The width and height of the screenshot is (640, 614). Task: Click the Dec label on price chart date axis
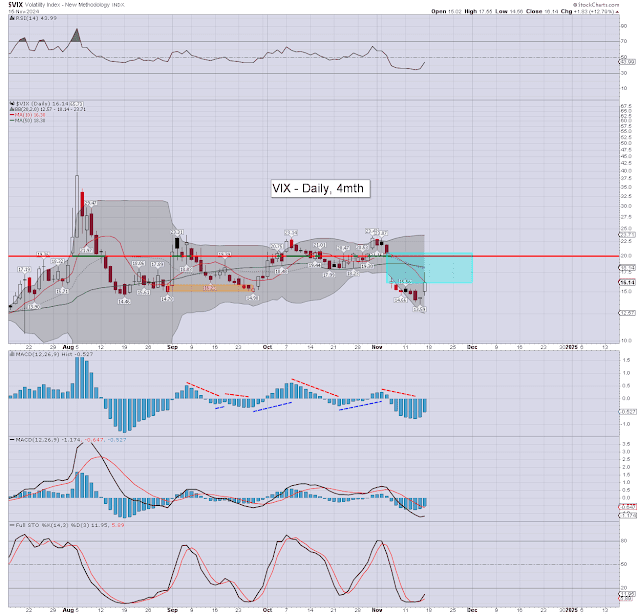click(472, 347)
